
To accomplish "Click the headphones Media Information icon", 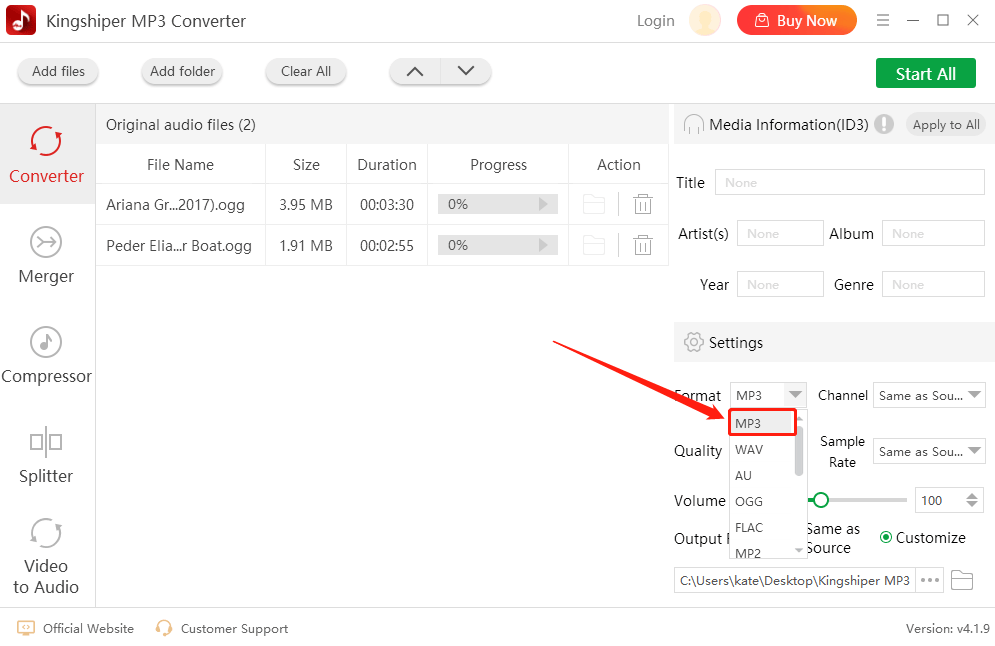I will (x=694, y=124).
